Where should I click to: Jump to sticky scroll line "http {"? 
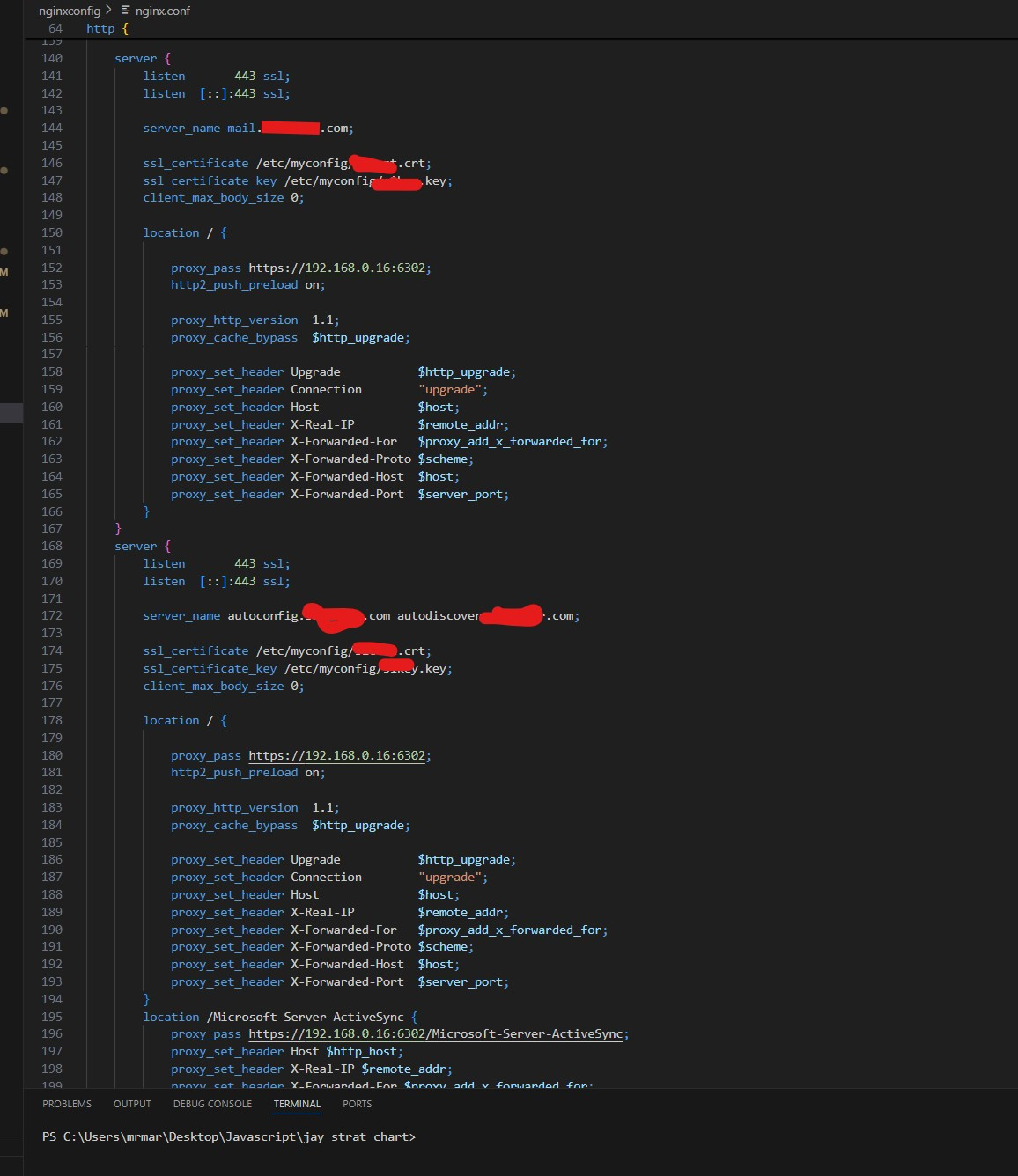click(107, 28)
